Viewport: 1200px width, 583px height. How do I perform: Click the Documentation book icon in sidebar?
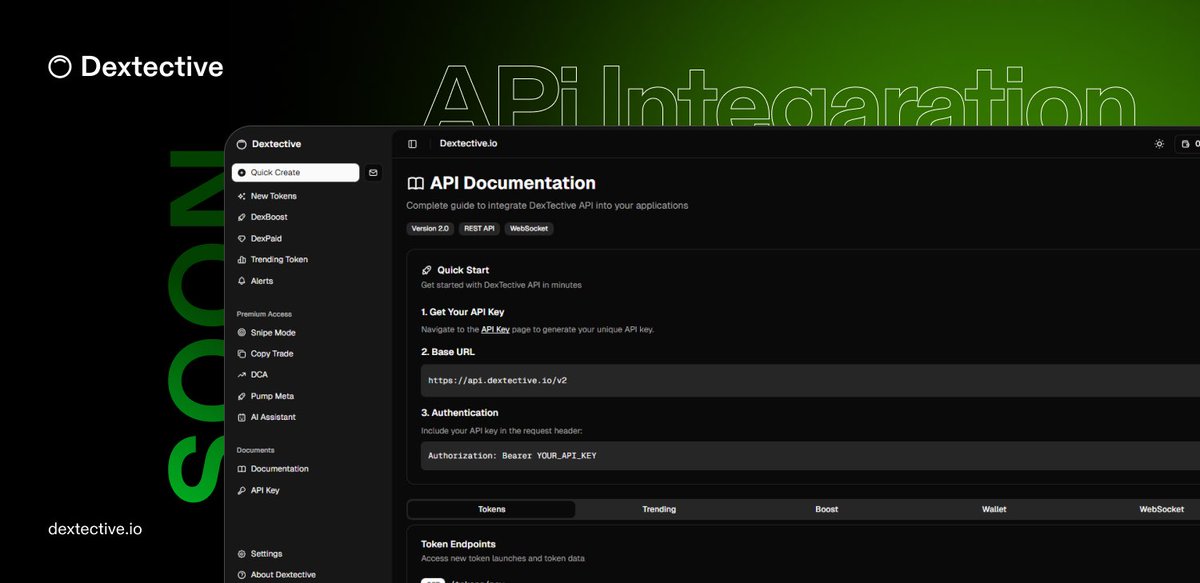[241, 469]
